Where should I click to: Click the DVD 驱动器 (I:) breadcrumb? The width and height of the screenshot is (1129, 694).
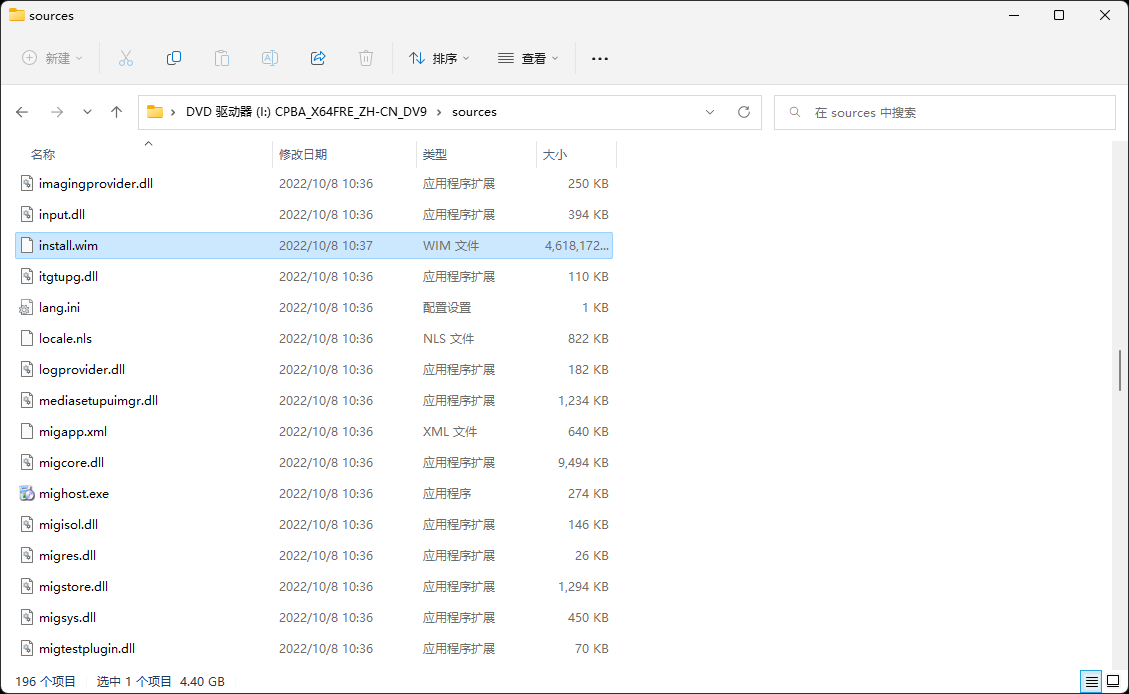306,112
